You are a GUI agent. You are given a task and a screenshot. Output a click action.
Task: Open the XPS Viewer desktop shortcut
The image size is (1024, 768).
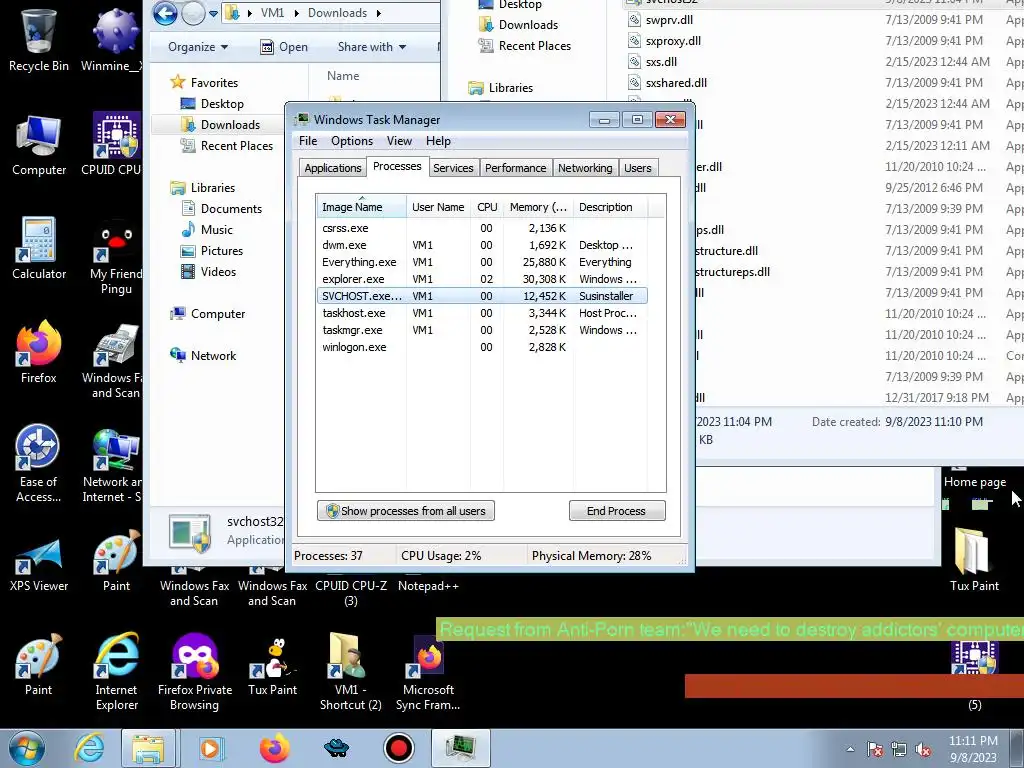(39, 566)
